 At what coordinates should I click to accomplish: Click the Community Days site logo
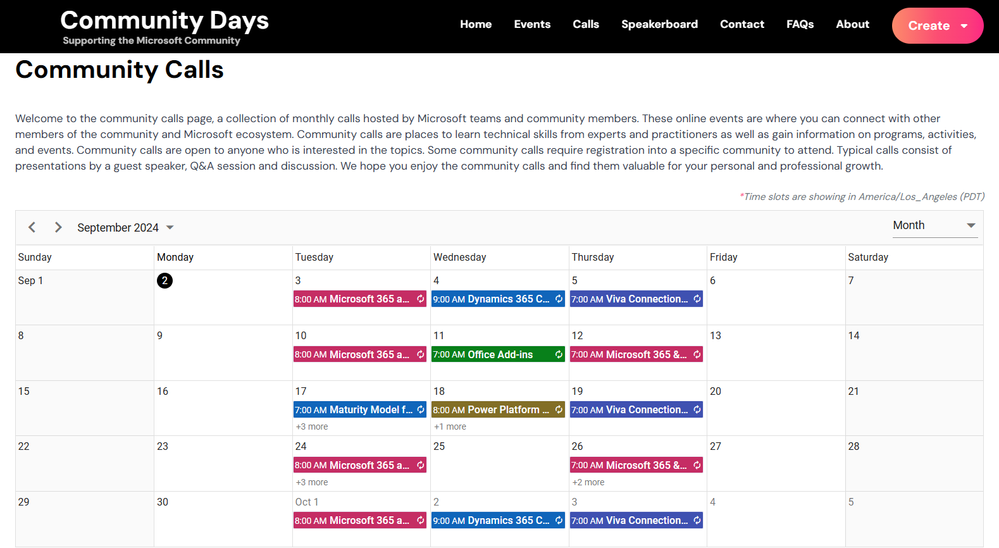pyautogui.click(x=164, y=27)
